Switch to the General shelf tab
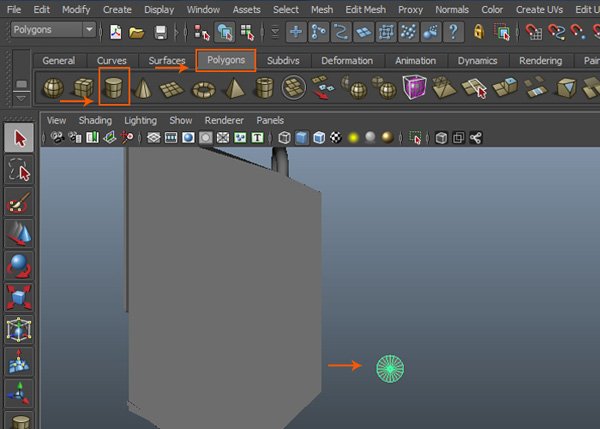The width and height of the screenshot is (600, 429). pos(59,60)
